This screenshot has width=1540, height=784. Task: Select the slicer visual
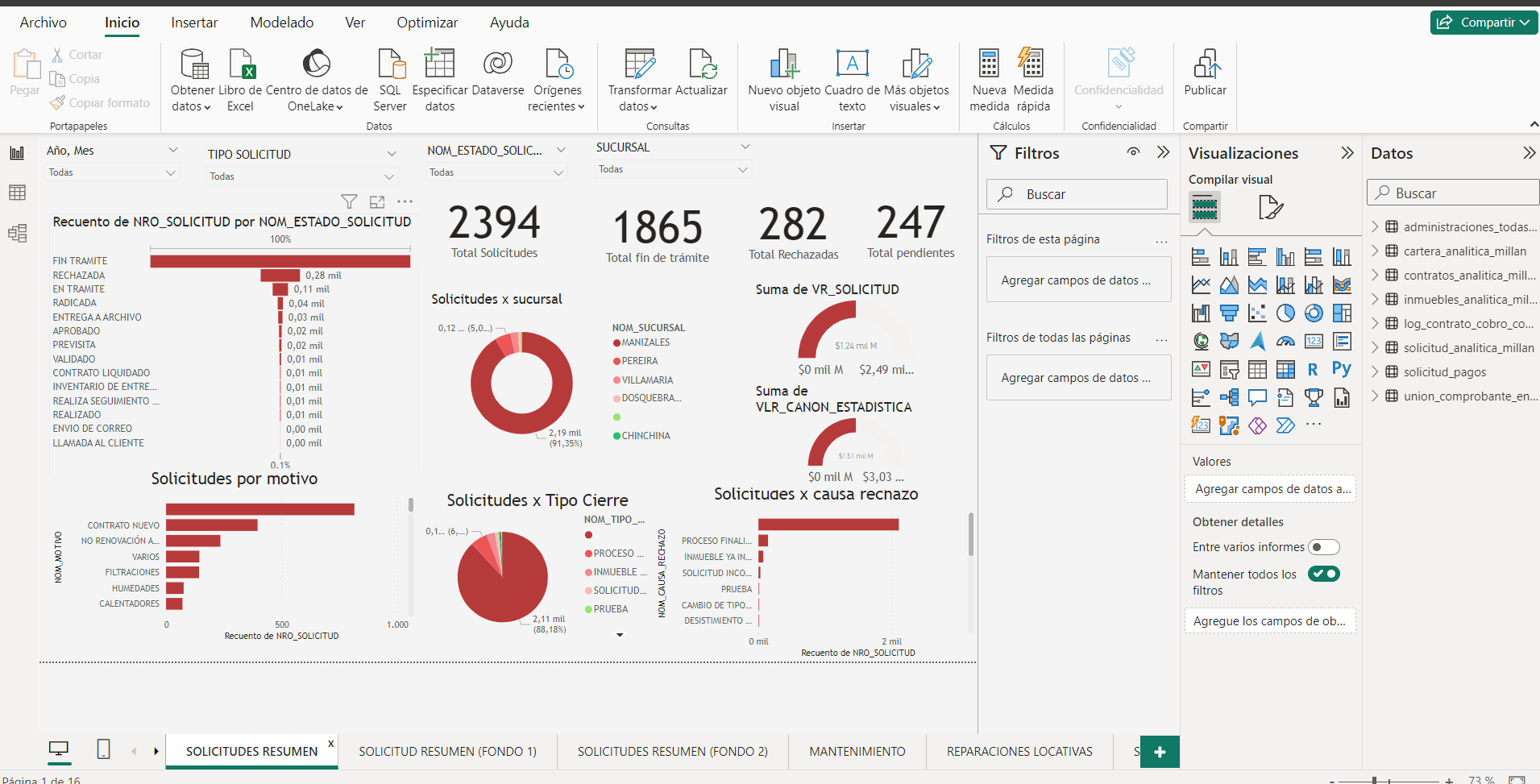pos(1229,370)
